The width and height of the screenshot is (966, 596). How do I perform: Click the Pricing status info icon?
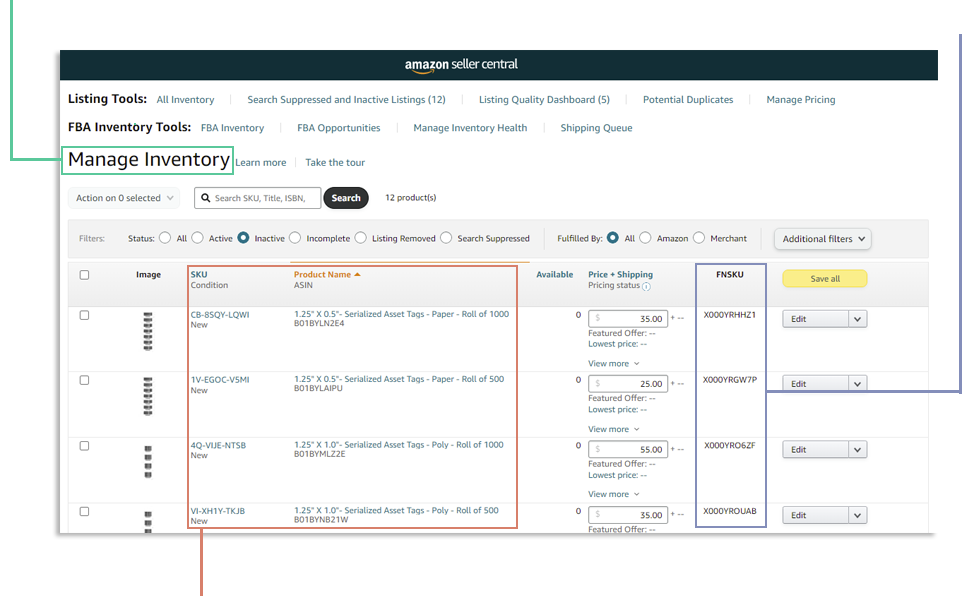(646, 287)
